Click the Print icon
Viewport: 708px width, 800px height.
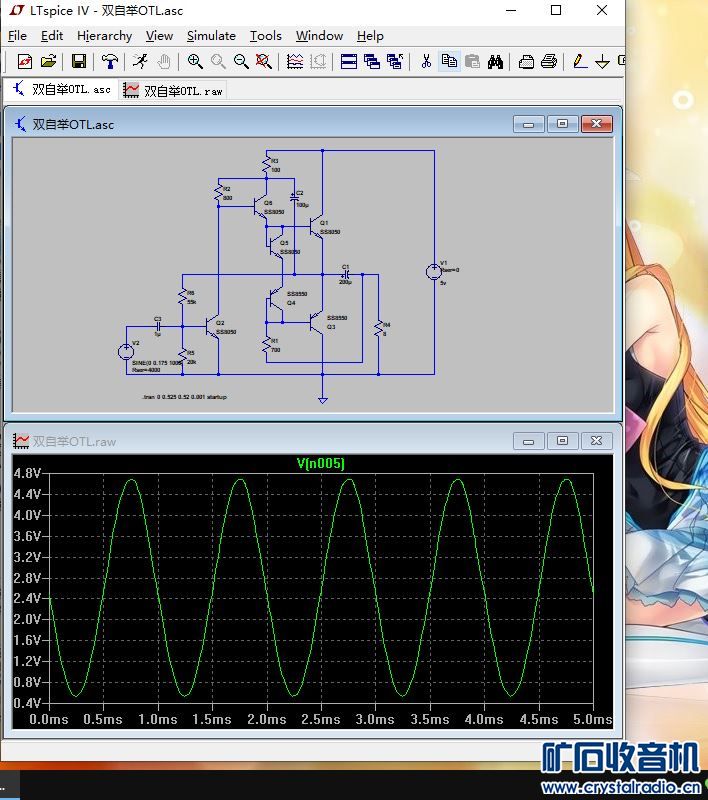pos(549,61)
